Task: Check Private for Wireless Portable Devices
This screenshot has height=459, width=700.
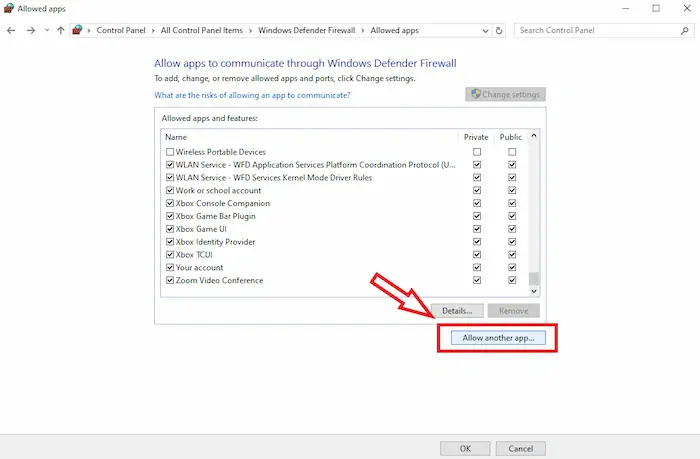Action: [477, 152]
